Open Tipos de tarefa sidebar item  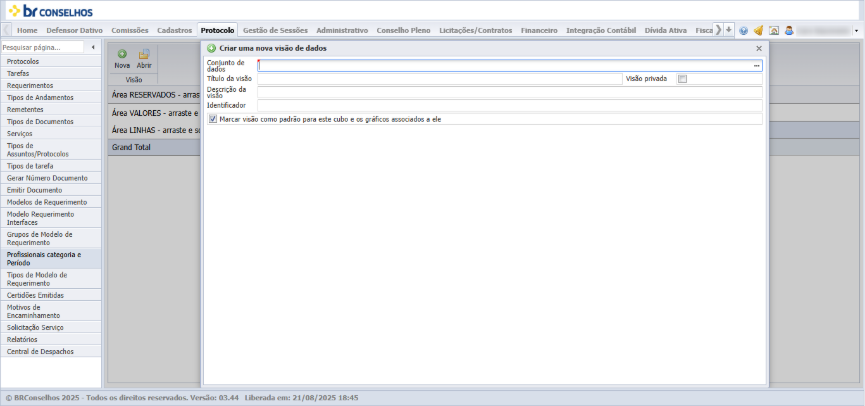tap(51, 166)
